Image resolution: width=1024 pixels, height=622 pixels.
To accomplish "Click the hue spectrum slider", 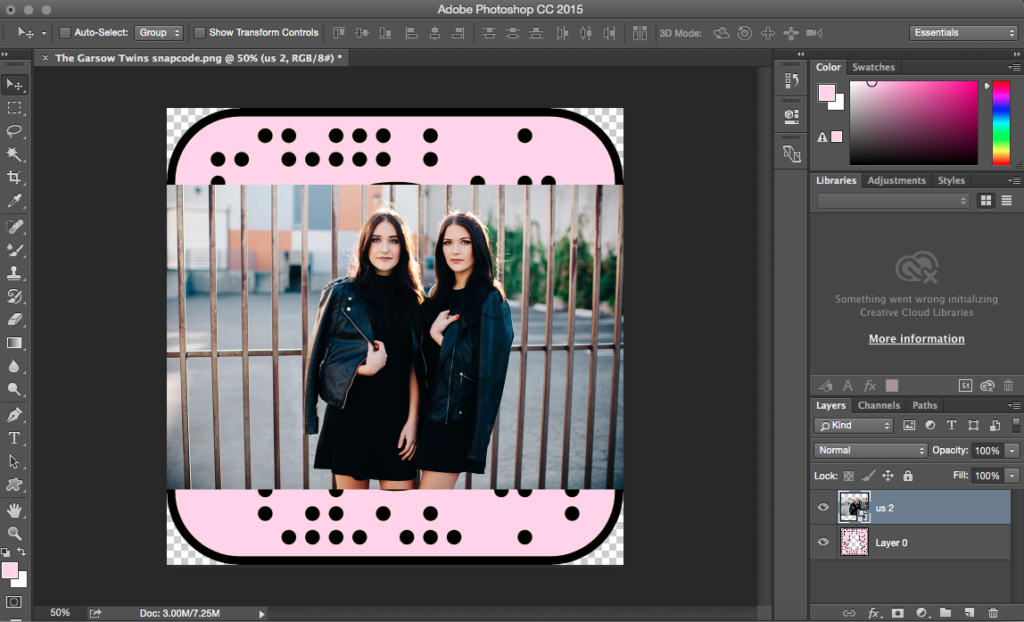I will (1000, 123).
